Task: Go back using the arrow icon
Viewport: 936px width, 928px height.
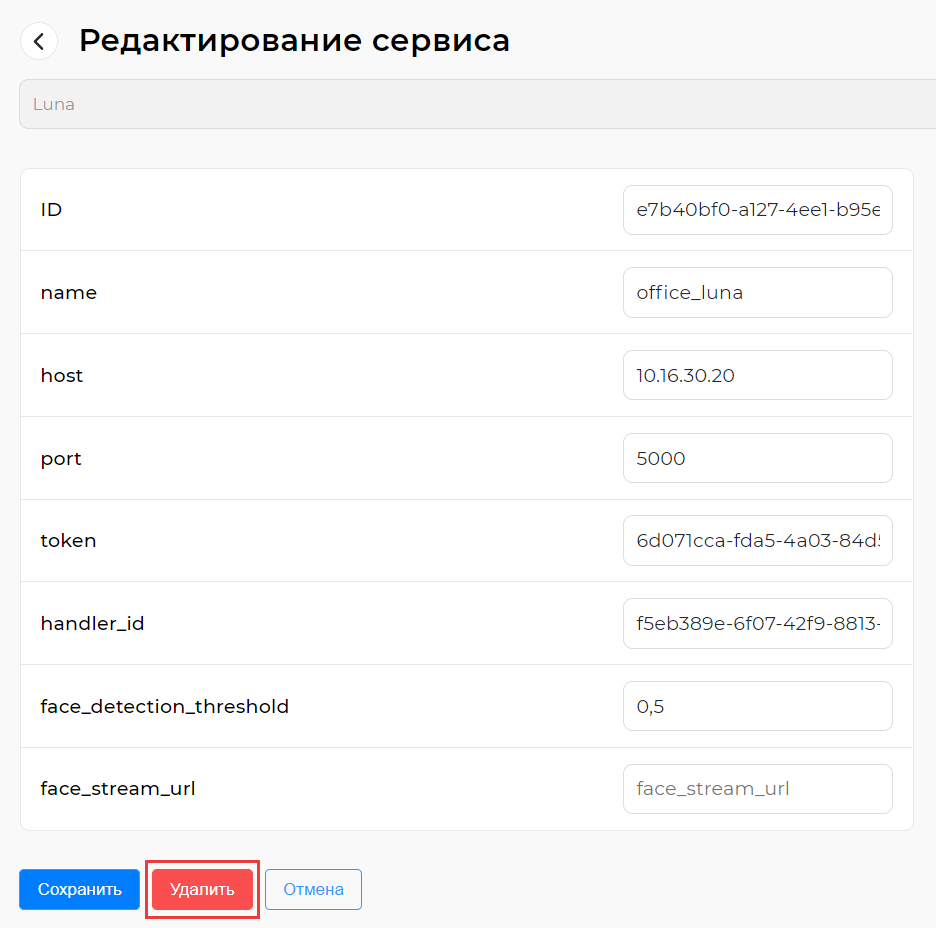Action: pyautogui.click(x=39, y=41)
